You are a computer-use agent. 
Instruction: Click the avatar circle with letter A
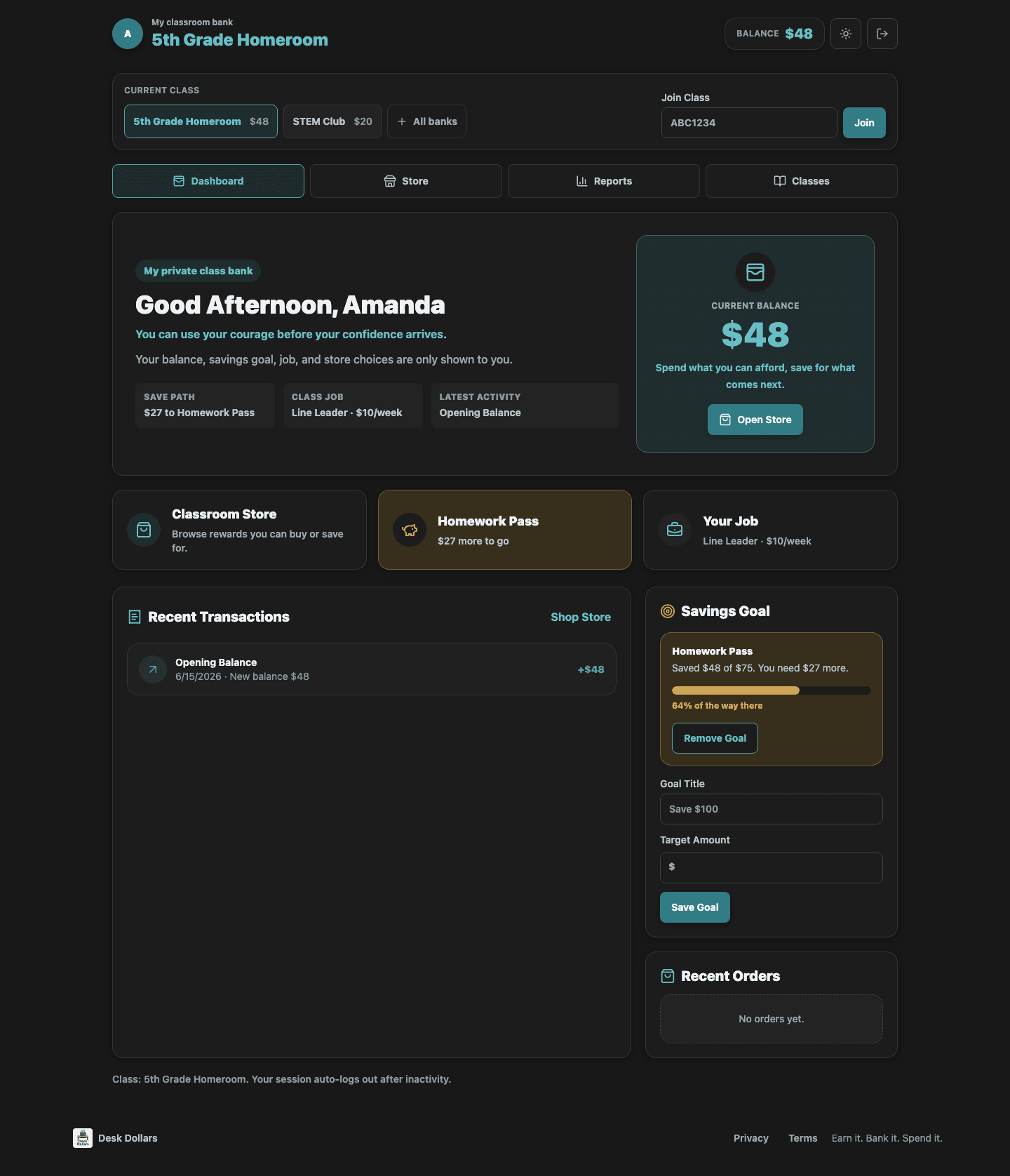pos(128,34)
